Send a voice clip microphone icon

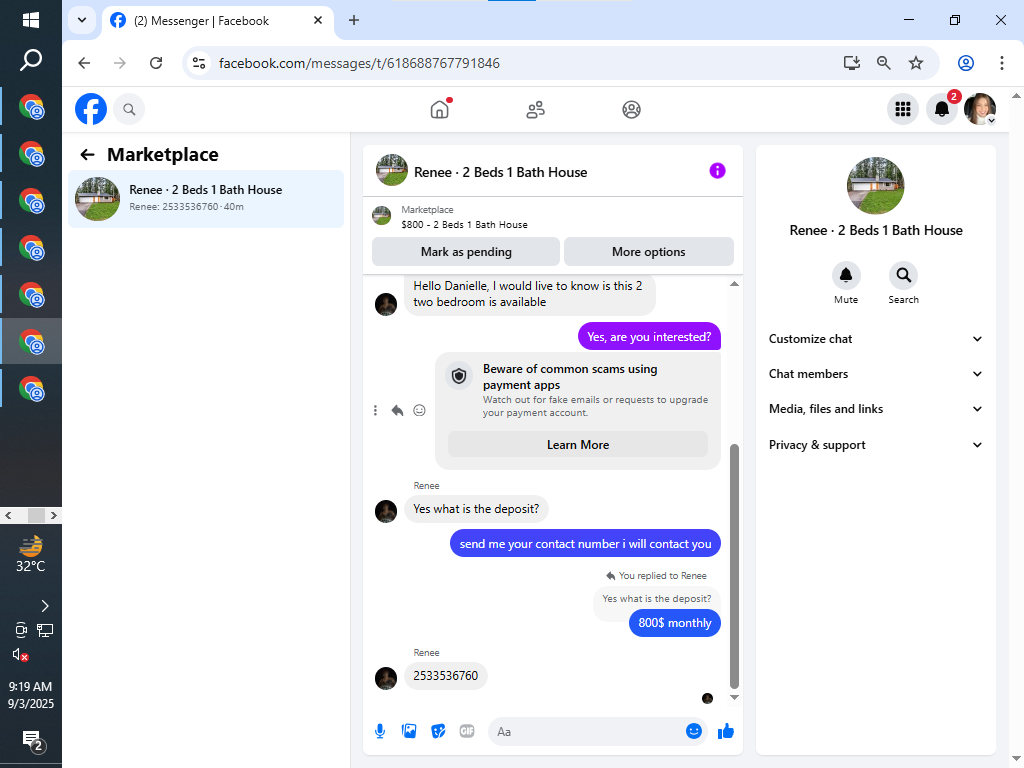[380, 731]
